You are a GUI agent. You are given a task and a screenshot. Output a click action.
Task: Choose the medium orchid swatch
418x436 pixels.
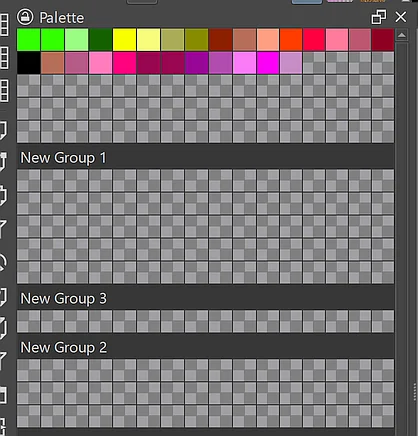click(x=220, y=63)
